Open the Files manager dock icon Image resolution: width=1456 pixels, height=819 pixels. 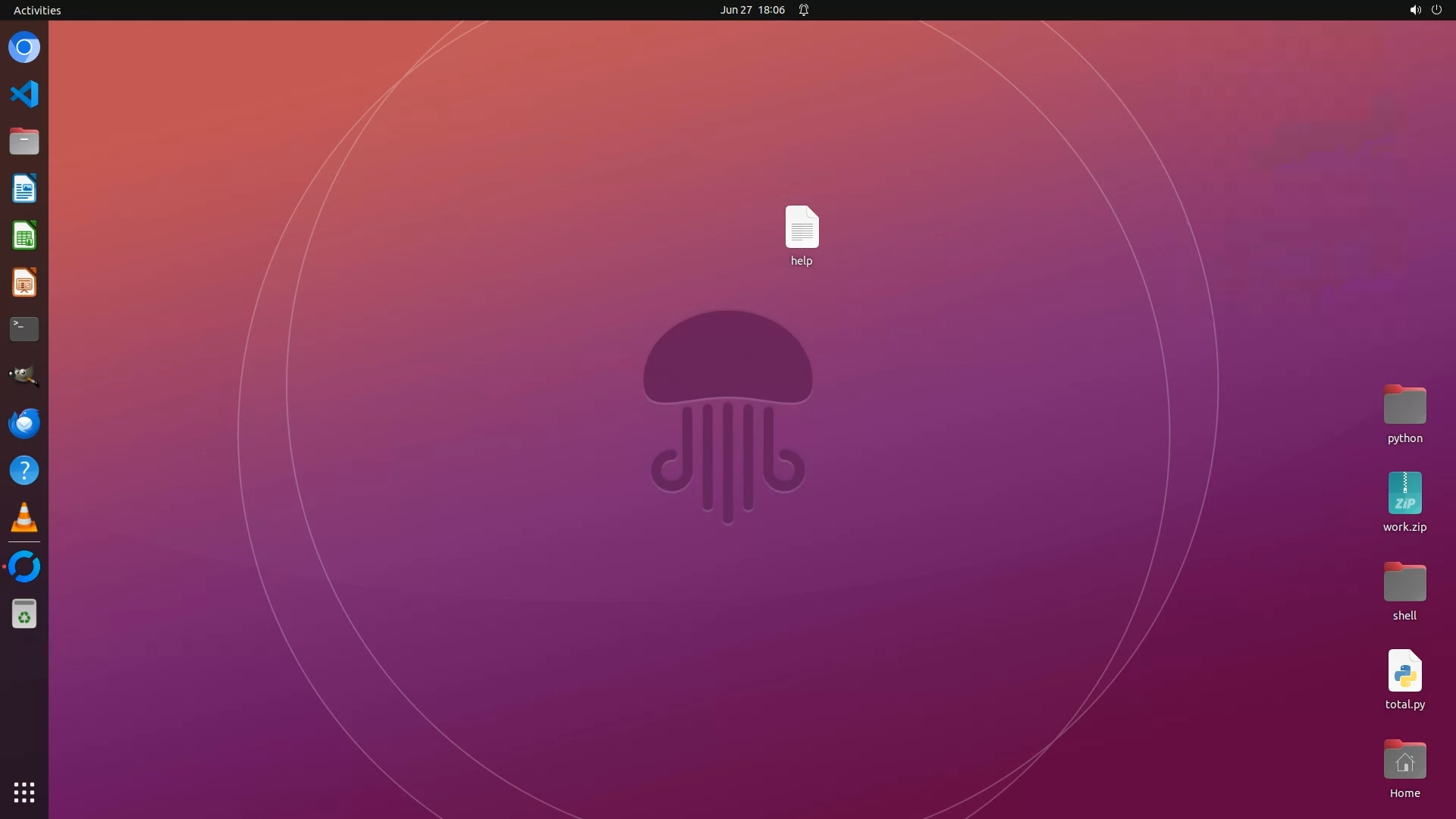point(24,142)
